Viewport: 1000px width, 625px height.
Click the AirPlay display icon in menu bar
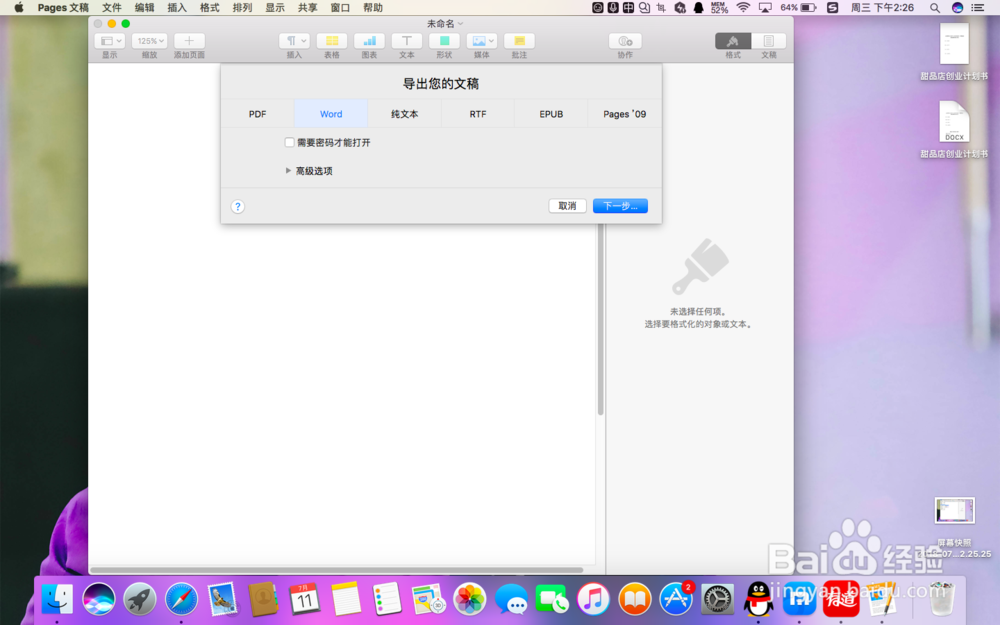point(765,8)
